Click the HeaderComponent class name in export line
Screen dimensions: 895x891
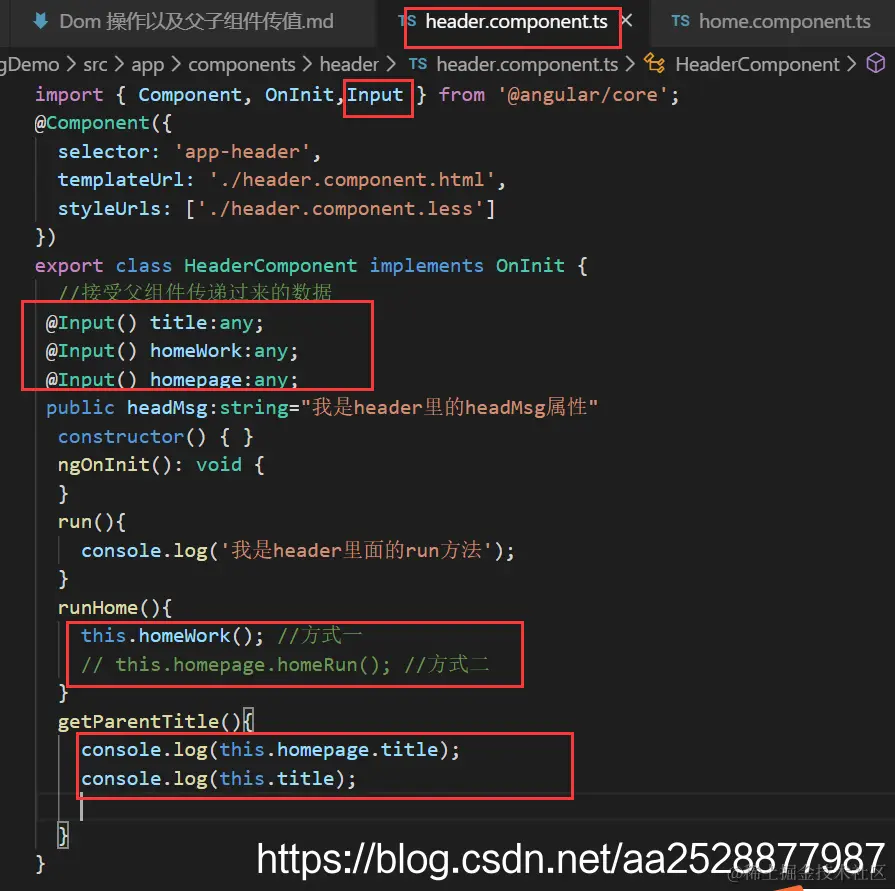click(x=271, y=266)
